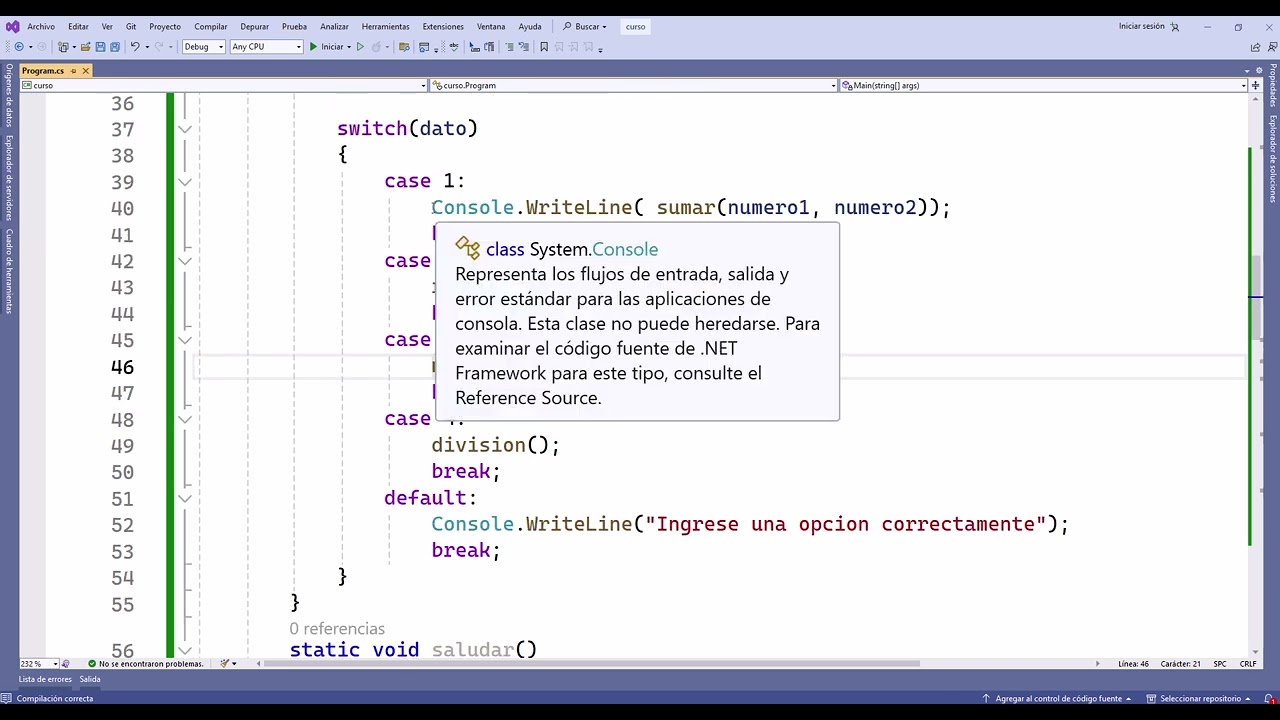This screenshot has width=1280, height=720.
Task: Open the Explorador de servidores side tab
Action: coord(8,178)
